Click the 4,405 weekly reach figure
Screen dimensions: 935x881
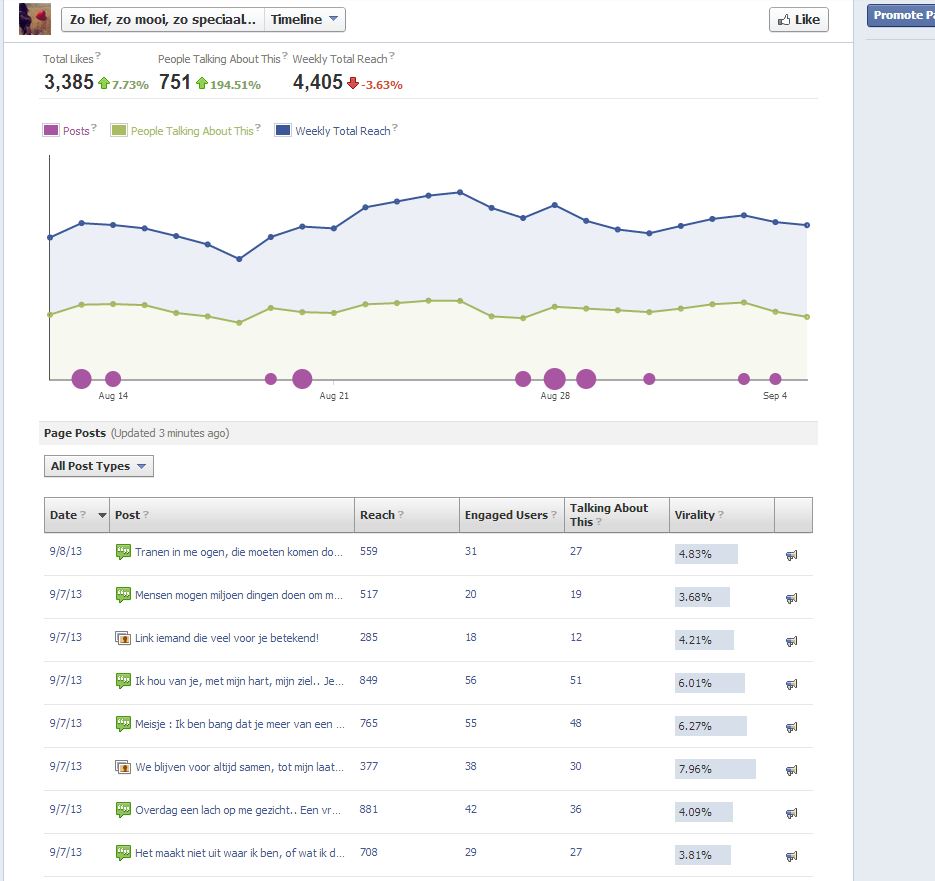point(318,82)
